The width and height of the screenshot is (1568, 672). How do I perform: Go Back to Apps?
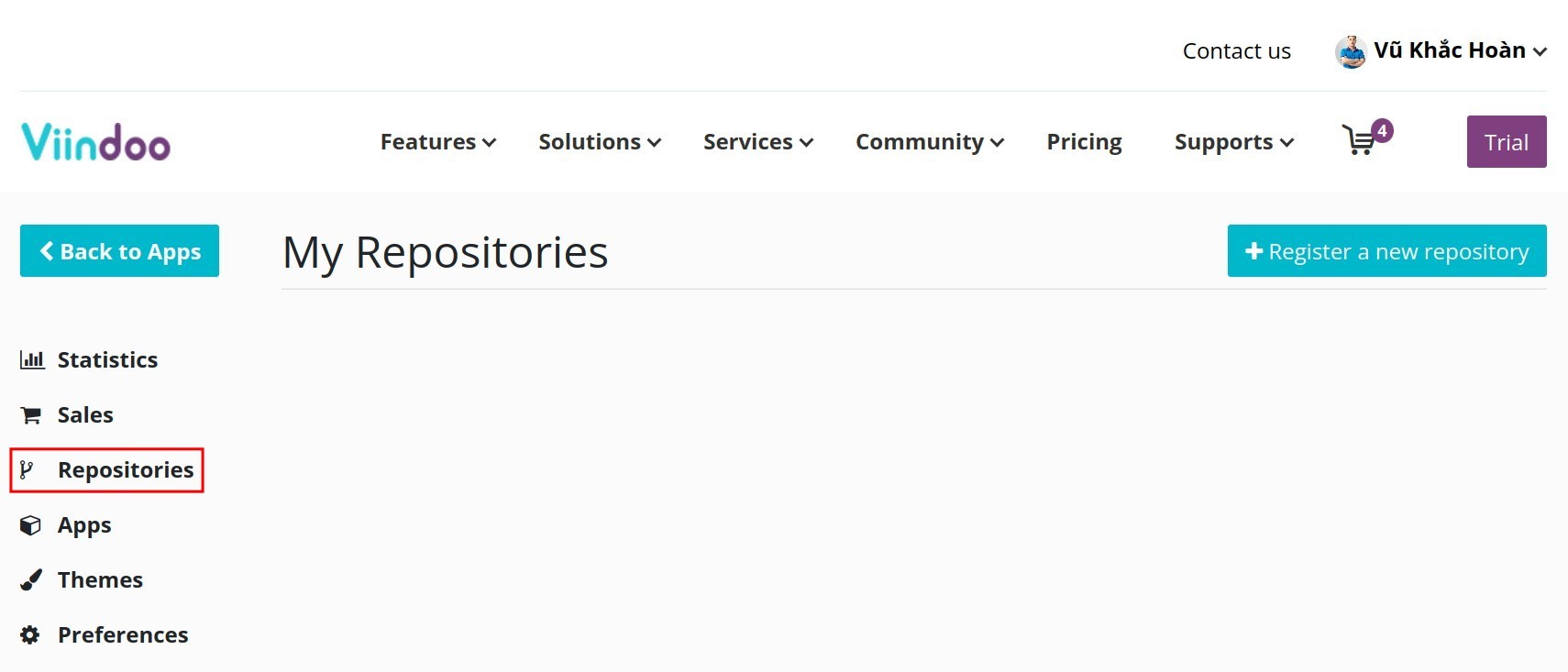tap(119, 250)
